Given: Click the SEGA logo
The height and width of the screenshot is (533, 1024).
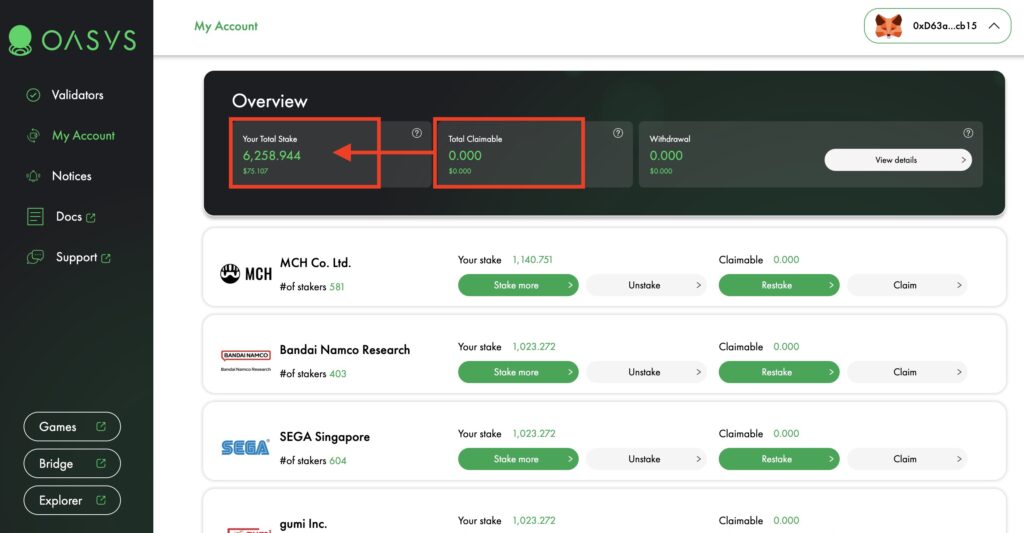Looking at the screenshot, I should click(x=245, y=447).
